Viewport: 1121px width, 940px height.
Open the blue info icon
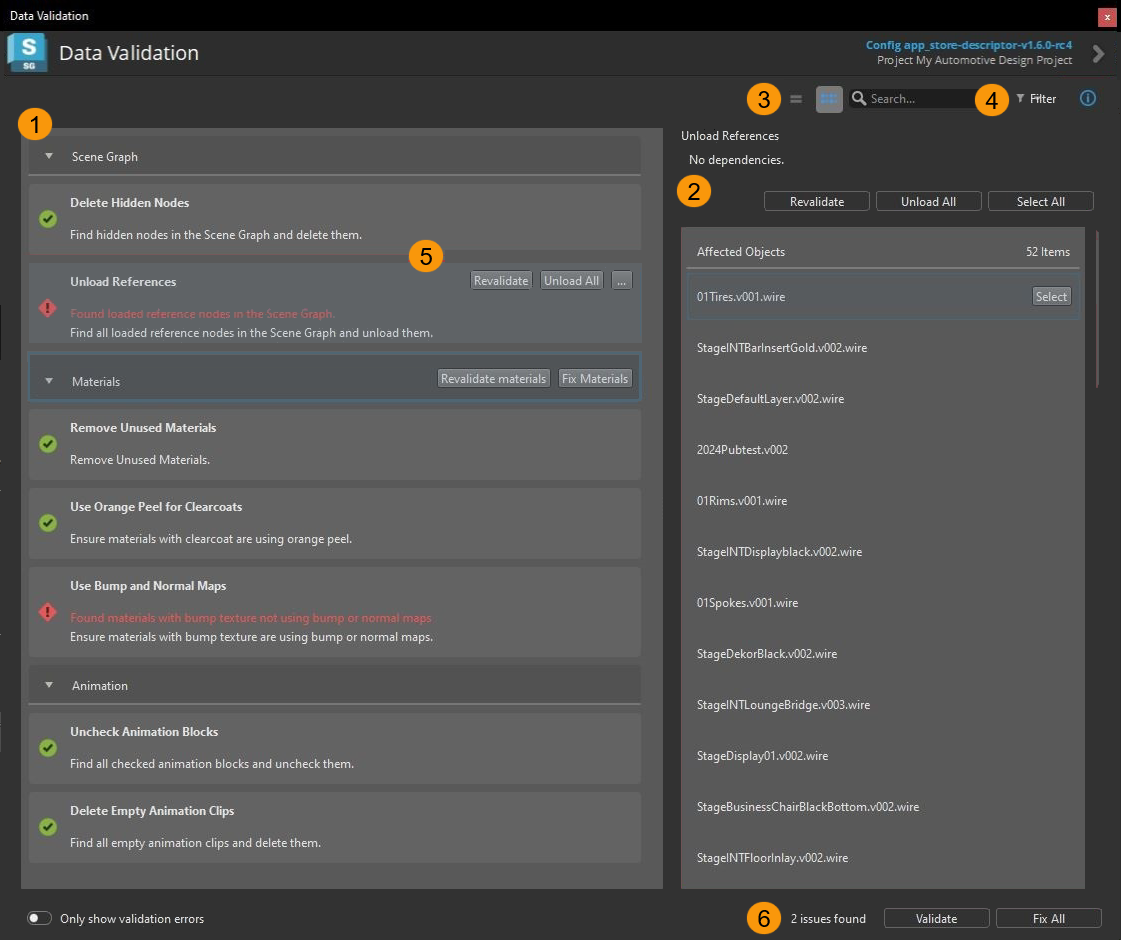[x=1087, y=99]
